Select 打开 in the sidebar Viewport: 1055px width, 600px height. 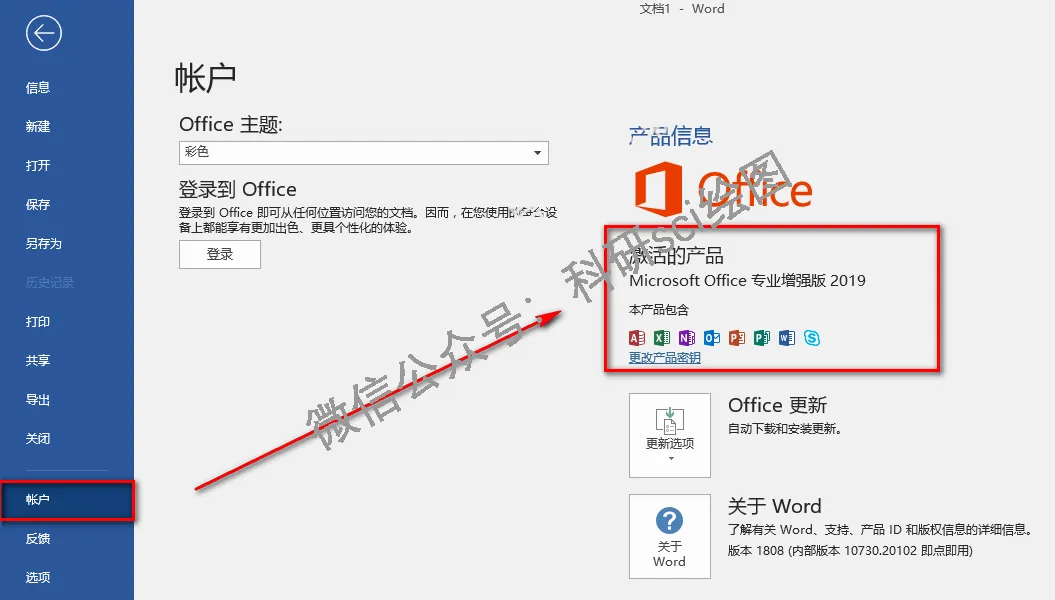pos(38,165)
